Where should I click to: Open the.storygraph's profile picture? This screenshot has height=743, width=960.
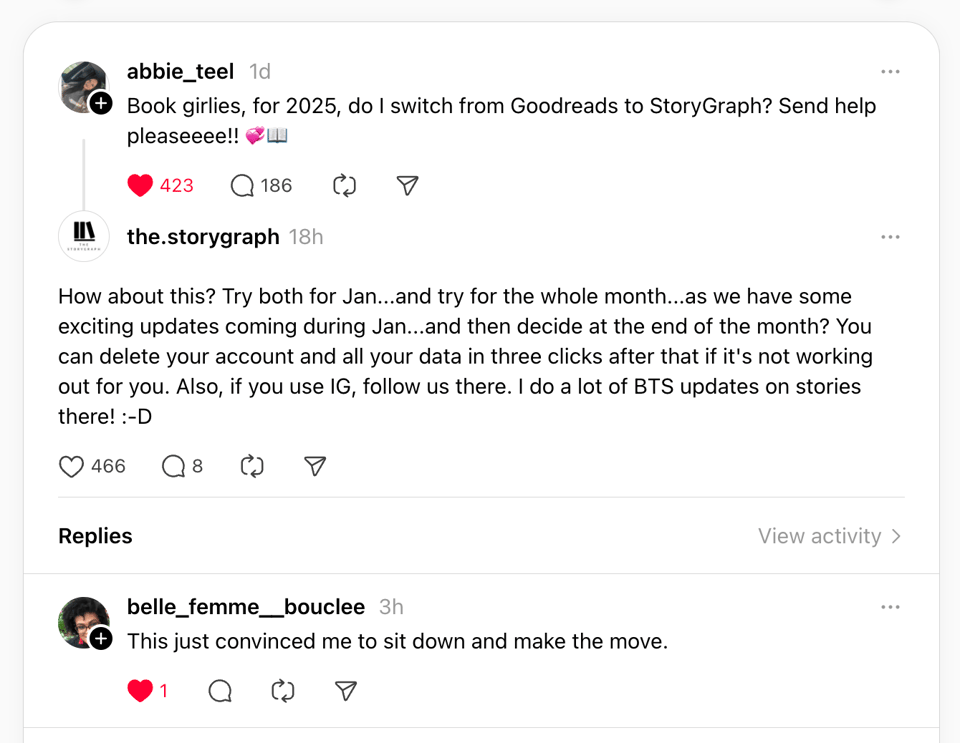(84, 237)
